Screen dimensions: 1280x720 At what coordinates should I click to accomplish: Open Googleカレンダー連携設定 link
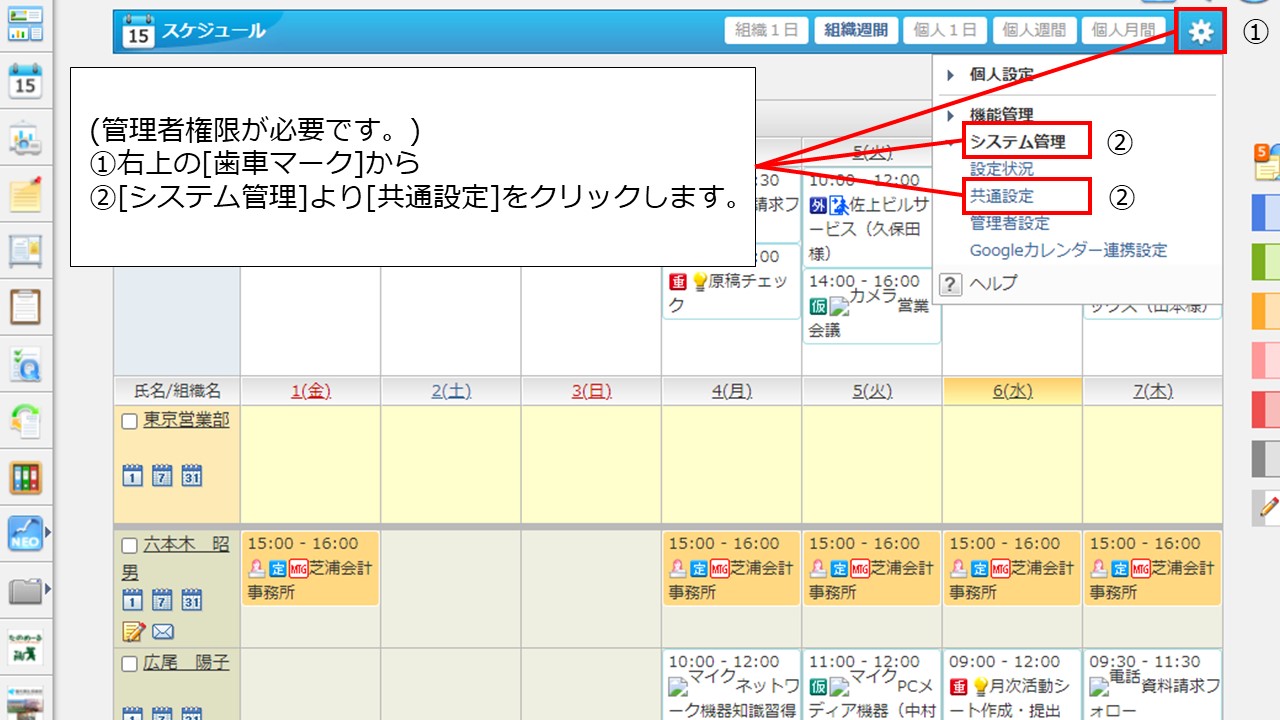1068,250
